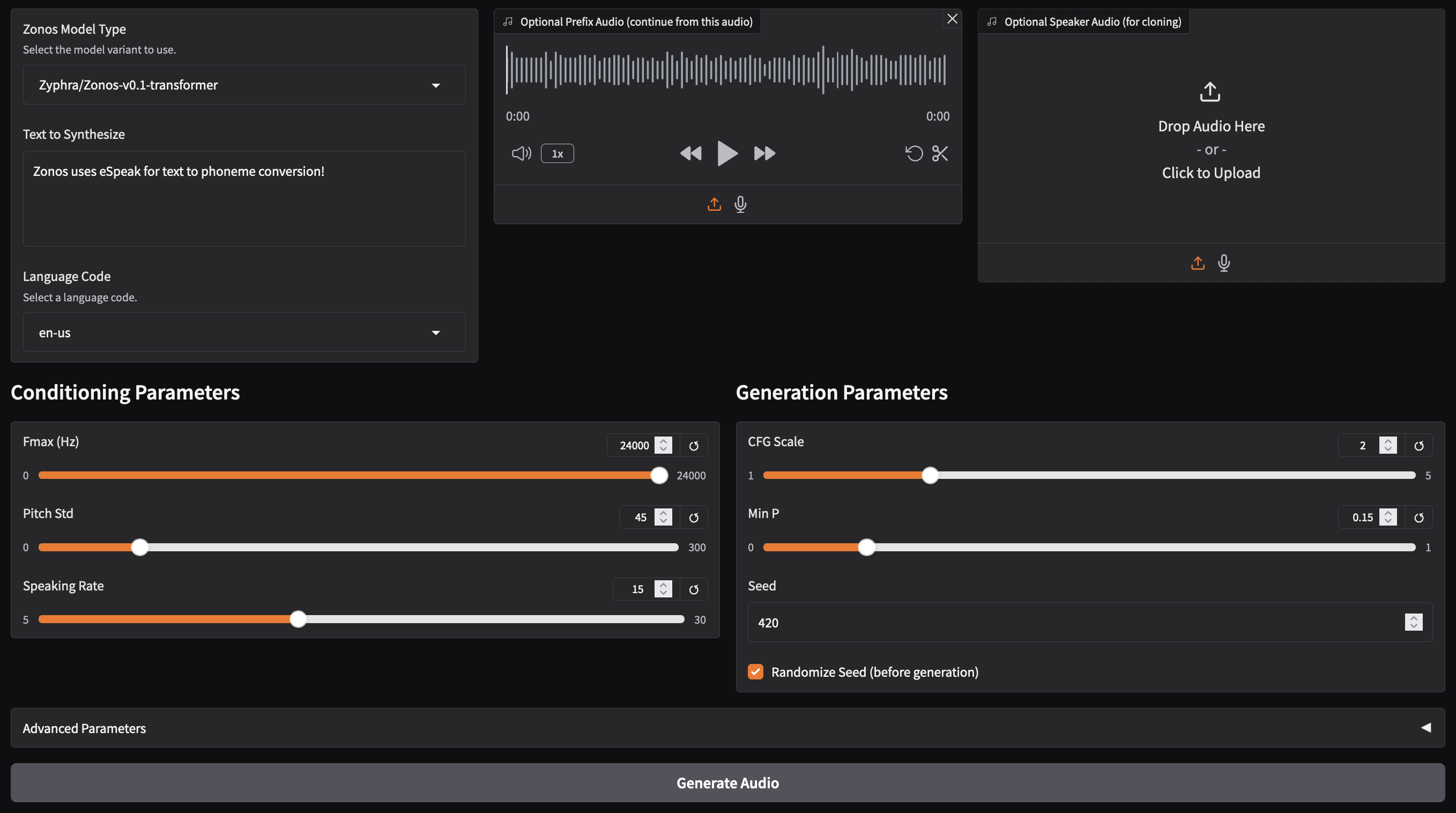1456x813 pixels.
Task: Change playback speed 1x button
Action: click(x=558, y=153)
